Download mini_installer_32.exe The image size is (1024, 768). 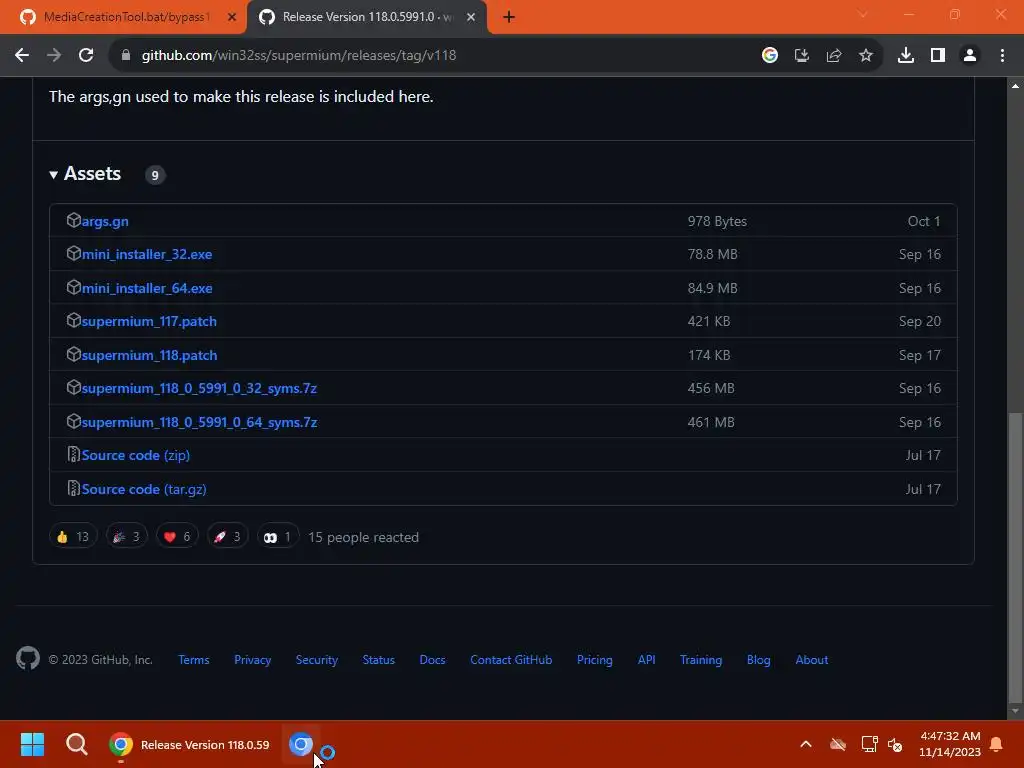coord(147,254)
